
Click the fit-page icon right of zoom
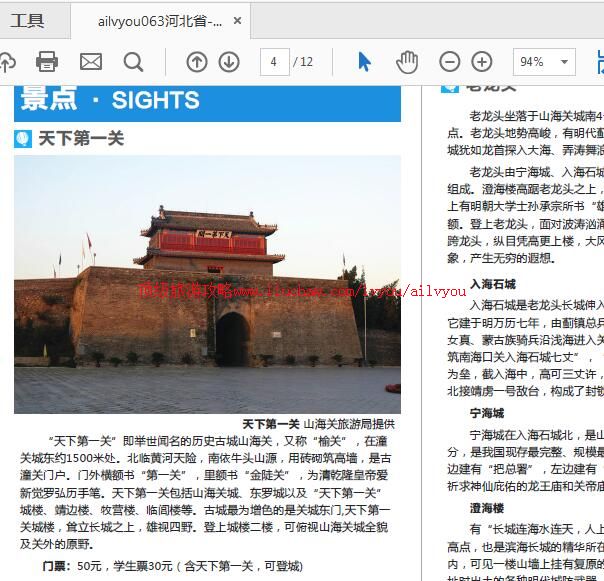point(598,62)
